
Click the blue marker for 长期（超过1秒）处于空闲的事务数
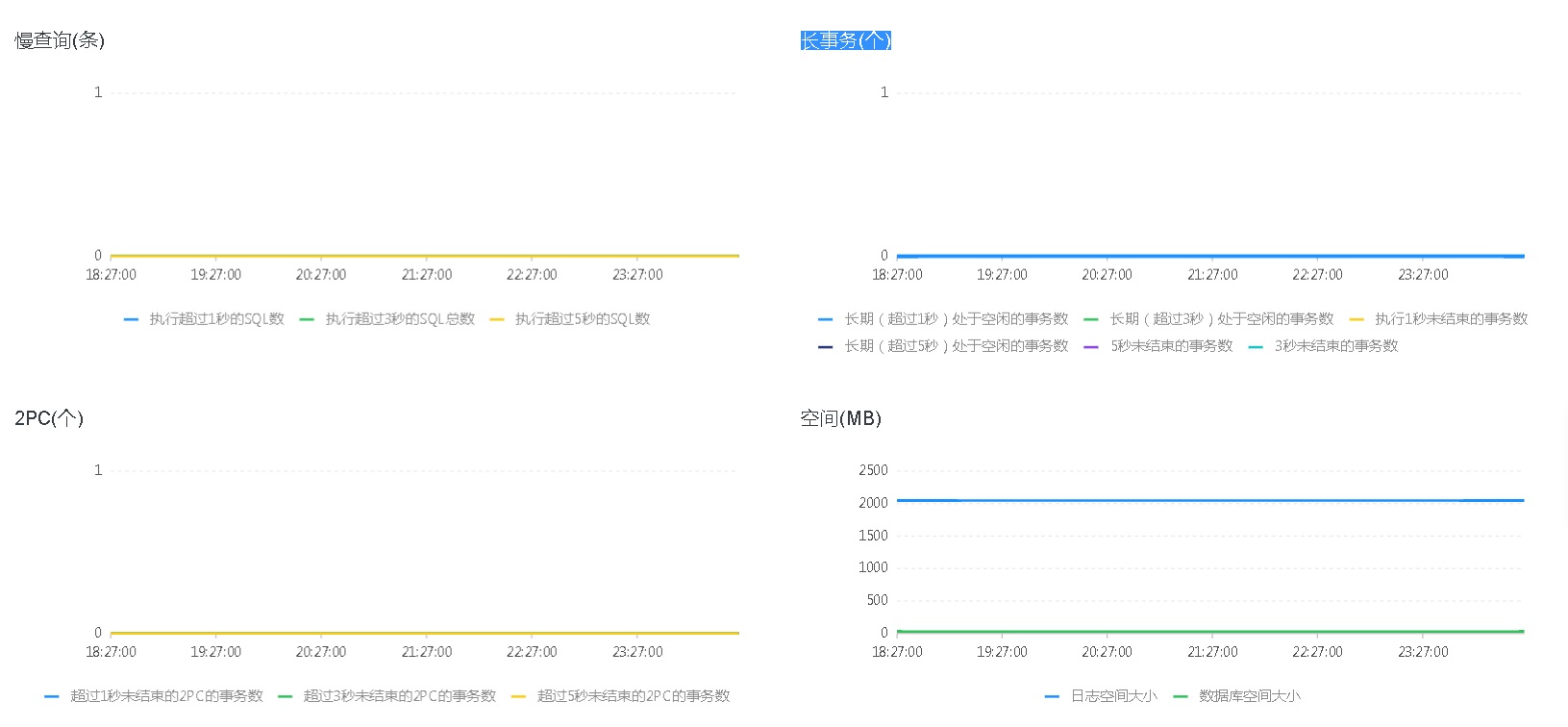[x=826, y=319]
